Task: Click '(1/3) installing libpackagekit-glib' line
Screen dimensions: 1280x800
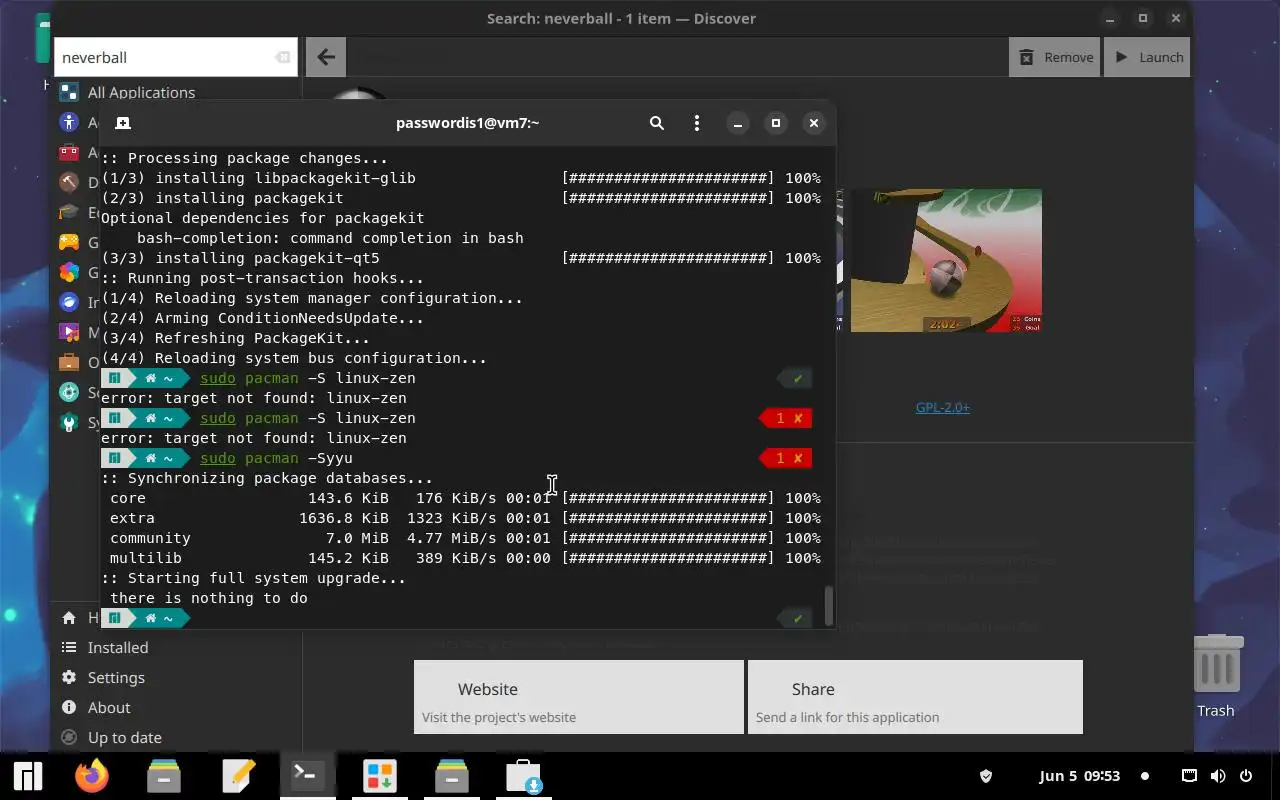Action: click(258, 178)
